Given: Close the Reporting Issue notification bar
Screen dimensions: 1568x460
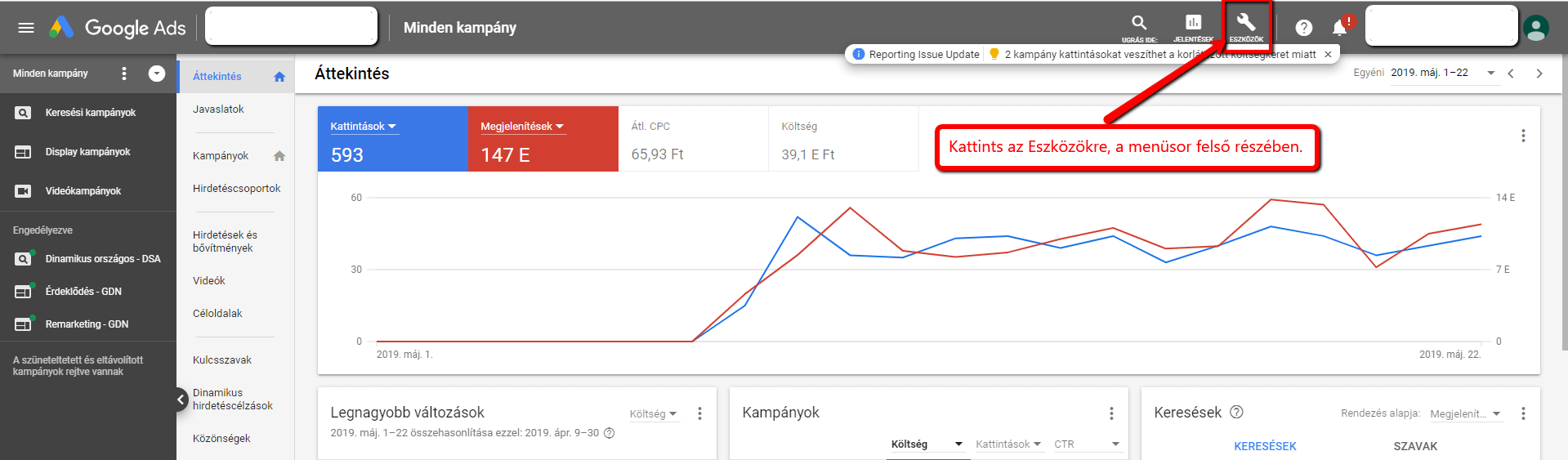Looking at the screenshot, I should coord(1328,55).
